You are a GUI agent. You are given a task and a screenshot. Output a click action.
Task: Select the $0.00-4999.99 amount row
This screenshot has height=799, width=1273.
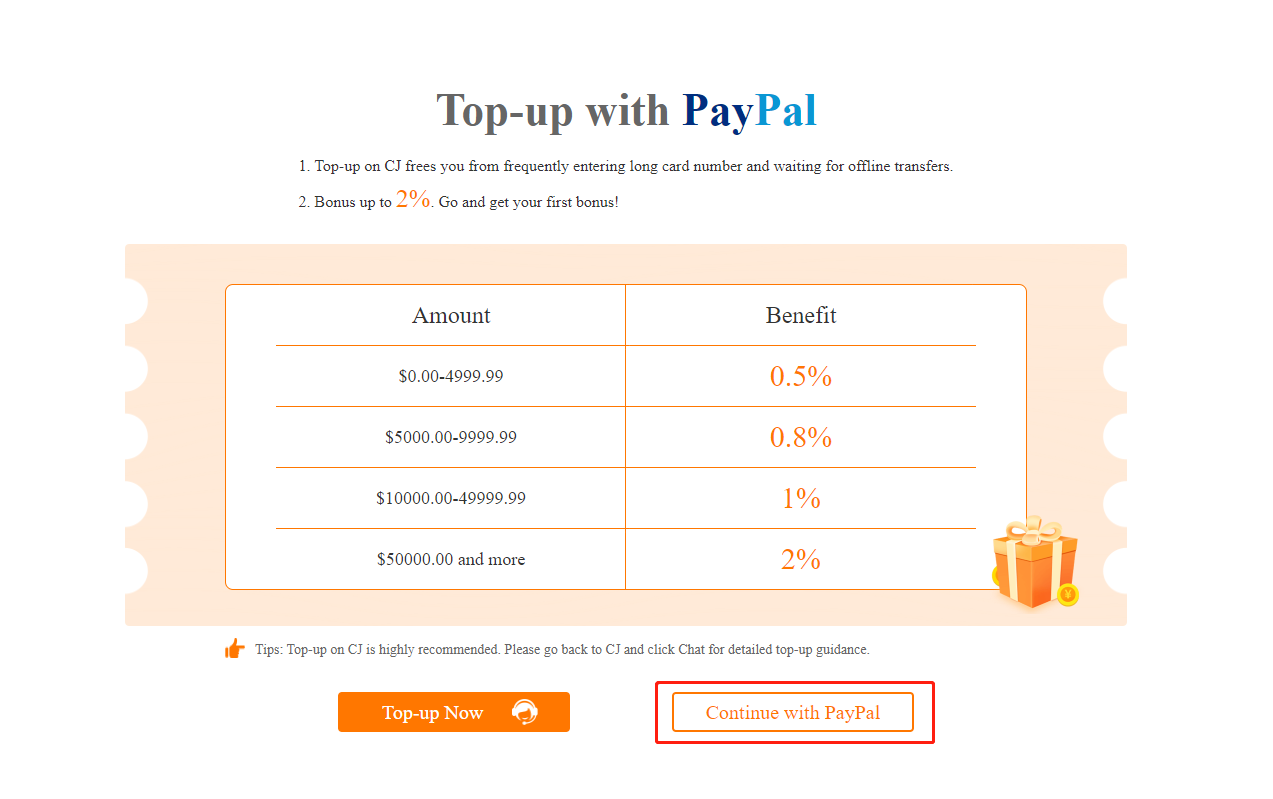point(451,377)
